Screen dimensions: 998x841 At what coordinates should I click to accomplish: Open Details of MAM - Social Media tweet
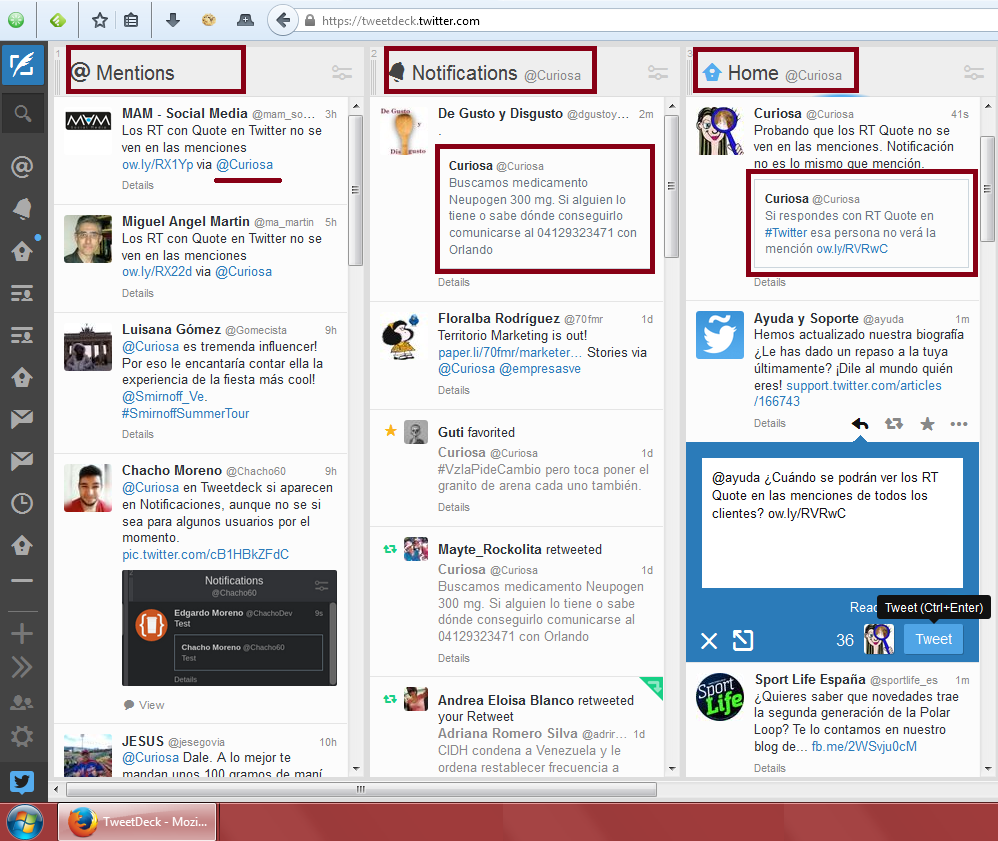pos(137,185)
